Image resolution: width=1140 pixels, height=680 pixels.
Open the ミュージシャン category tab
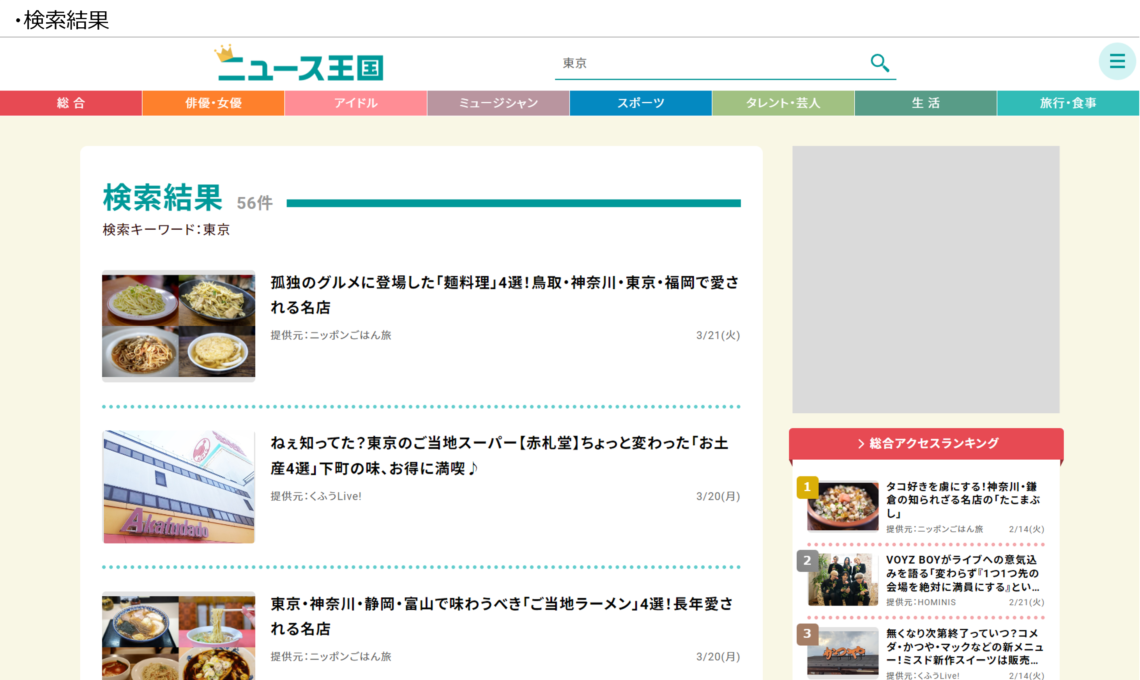[498, 103]
